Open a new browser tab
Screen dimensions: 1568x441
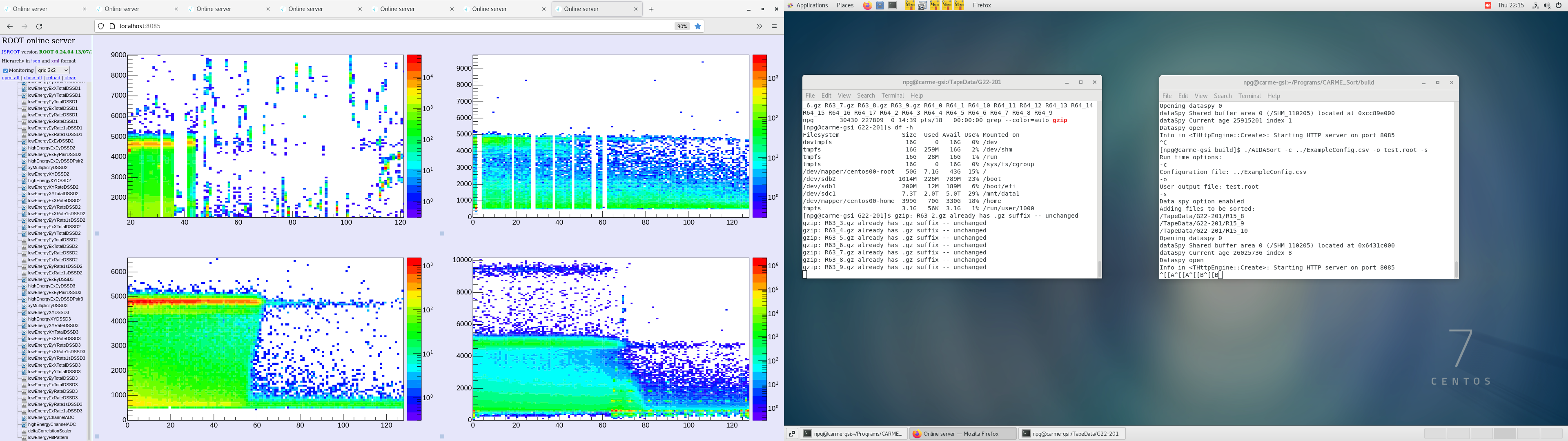tap(651, 9)
